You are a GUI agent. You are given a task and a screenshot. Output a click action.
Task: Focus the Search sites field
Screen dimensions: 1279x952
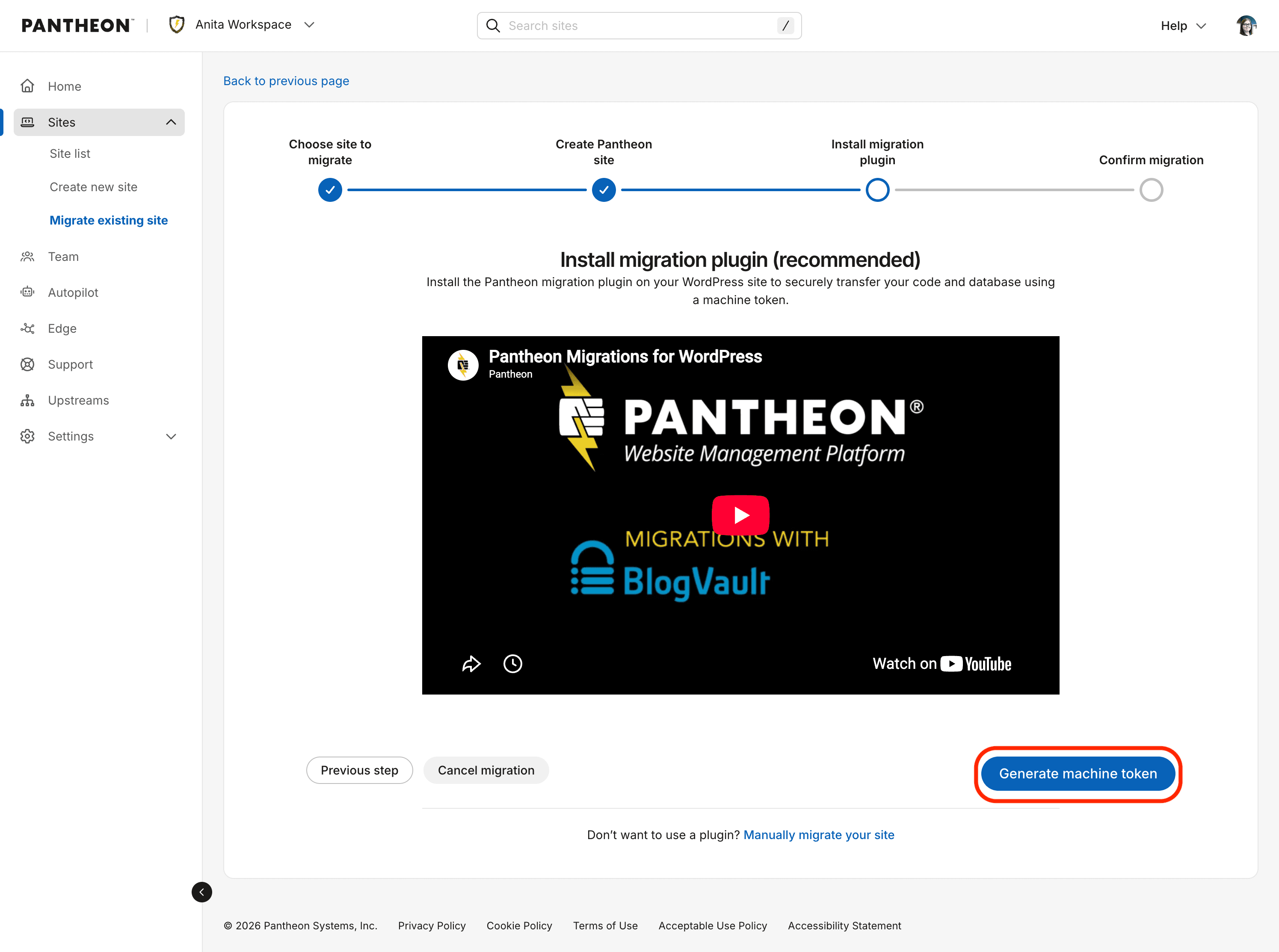coord(639,25)
